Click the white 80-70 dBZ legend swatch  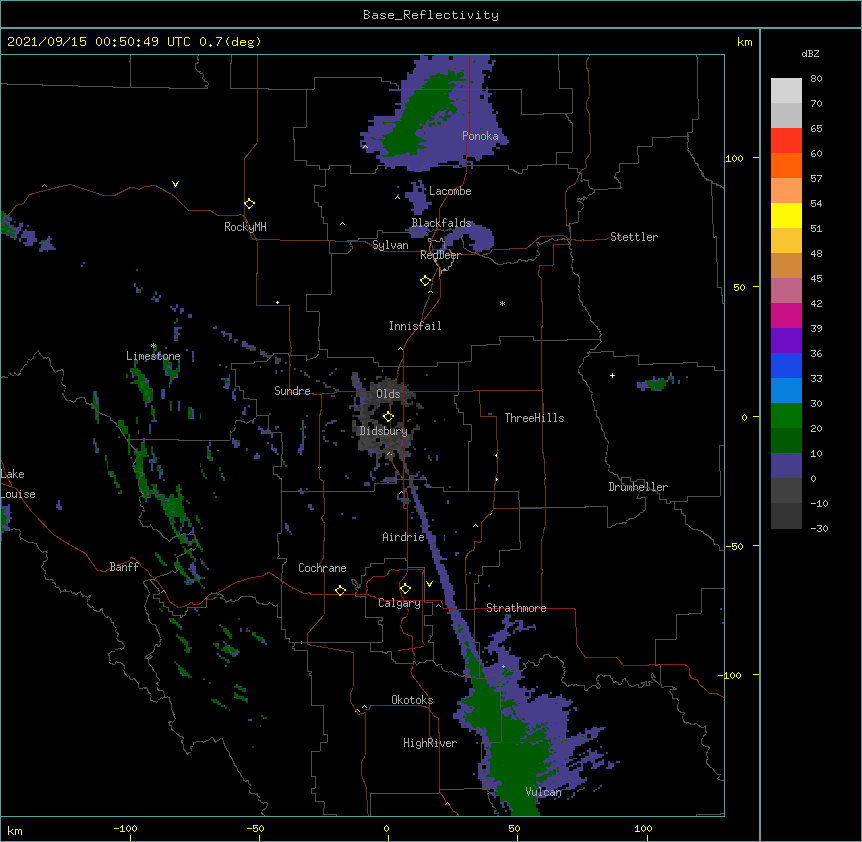786,91
